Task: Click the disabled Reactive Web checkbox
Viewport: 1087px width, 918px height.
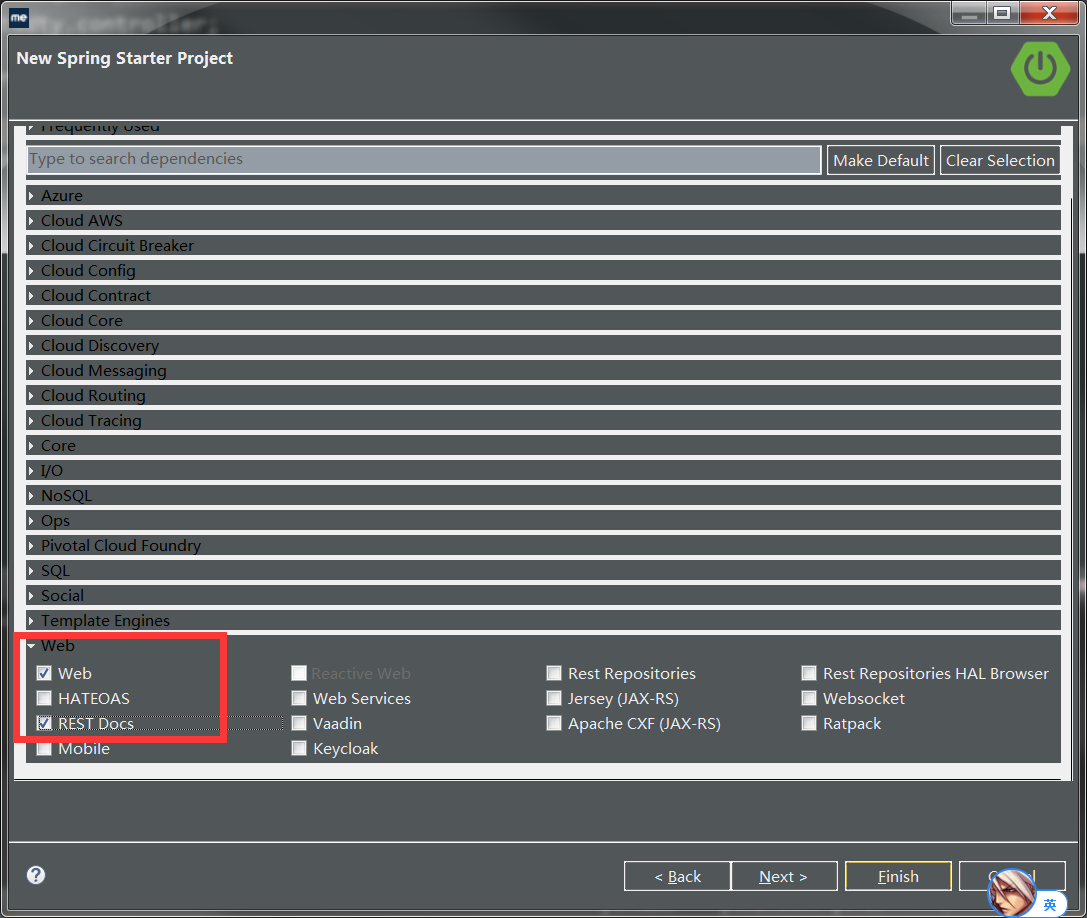Action: tap(299, 673)
